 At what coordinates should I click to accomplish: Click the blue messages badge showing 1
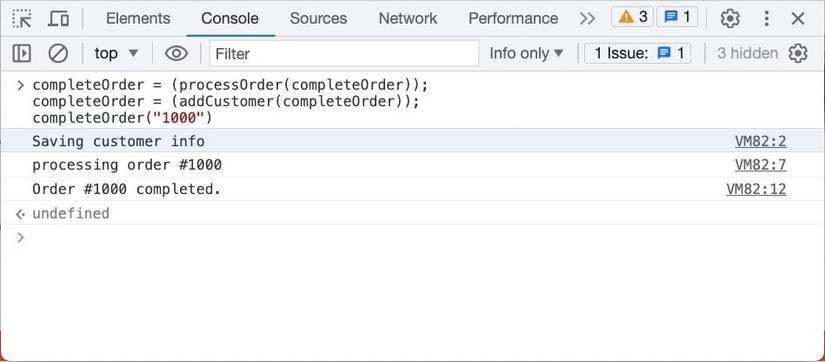click(677, 17)
